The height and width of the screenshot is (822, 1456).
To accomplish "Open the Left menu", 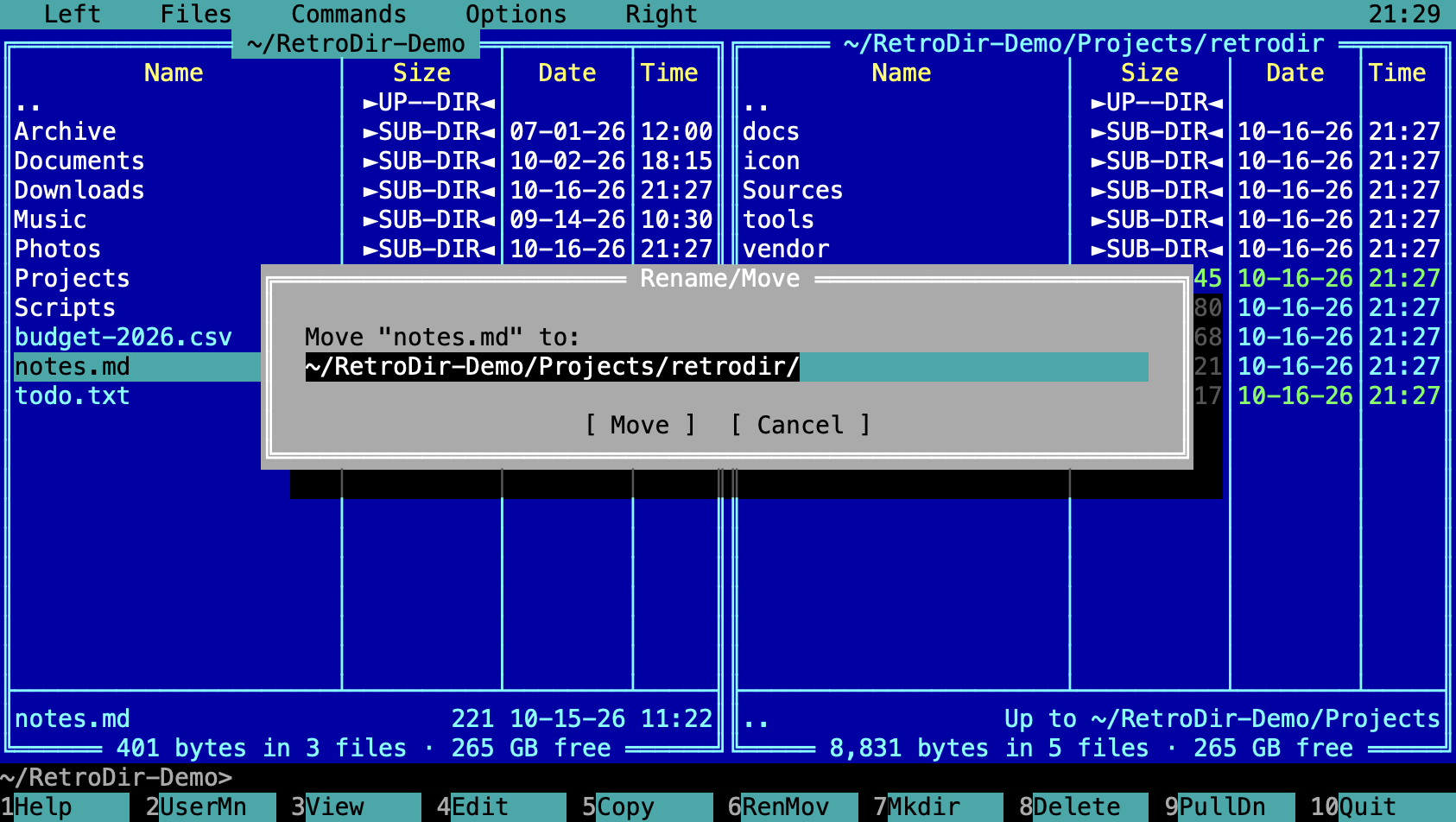I will coord(73,14).
